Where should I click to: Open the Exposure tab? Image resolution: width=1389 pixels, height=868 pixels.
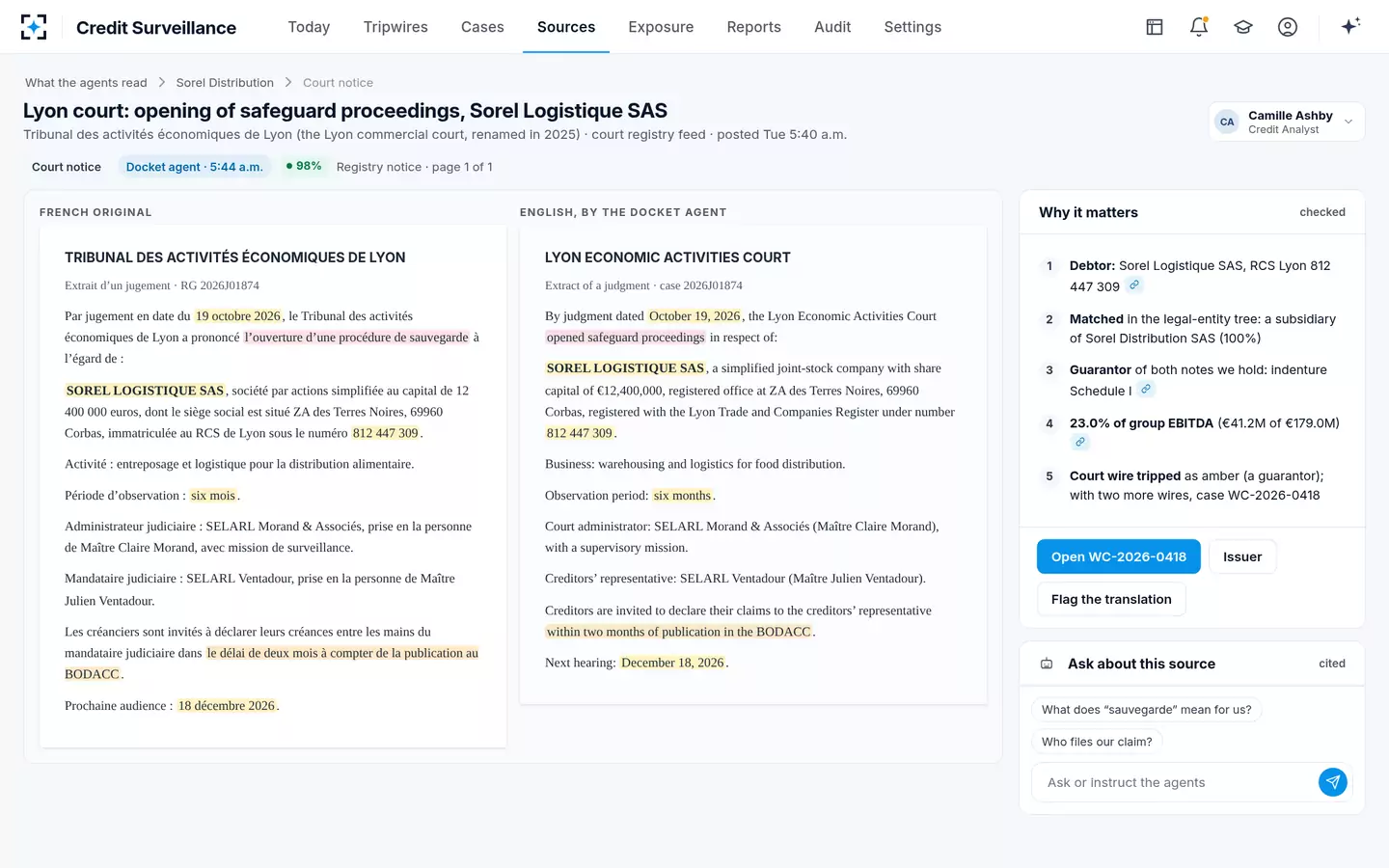click(661, 27)
